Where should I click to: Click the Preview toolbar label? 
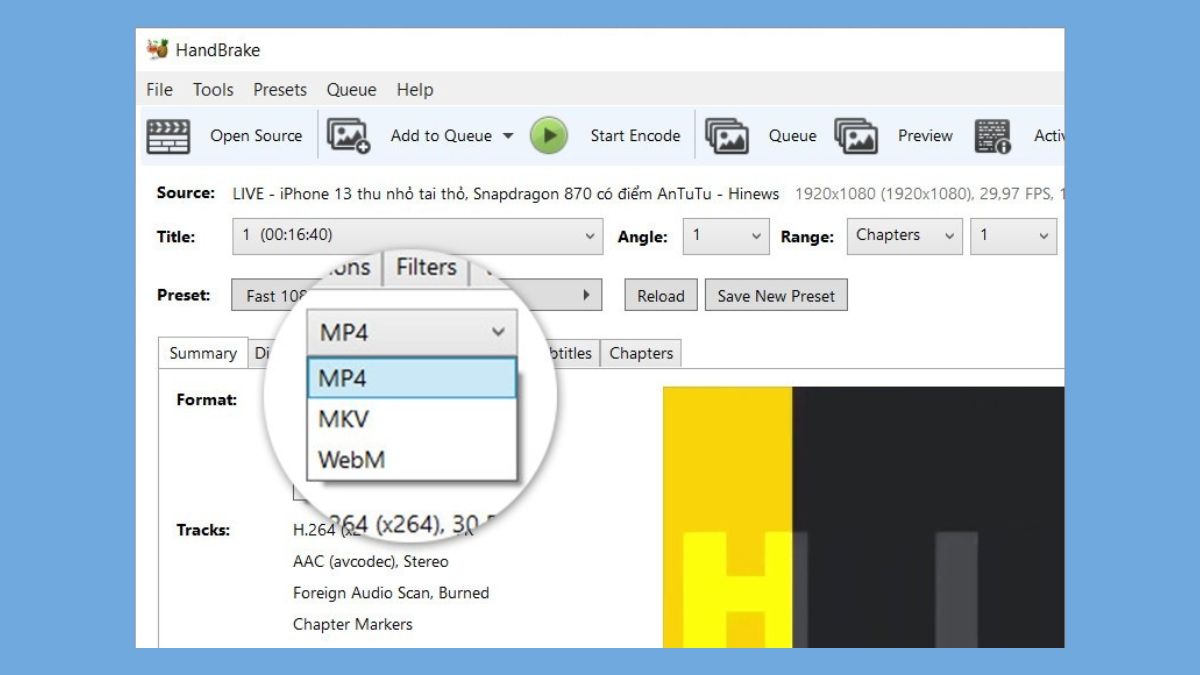tap(925, 136)
